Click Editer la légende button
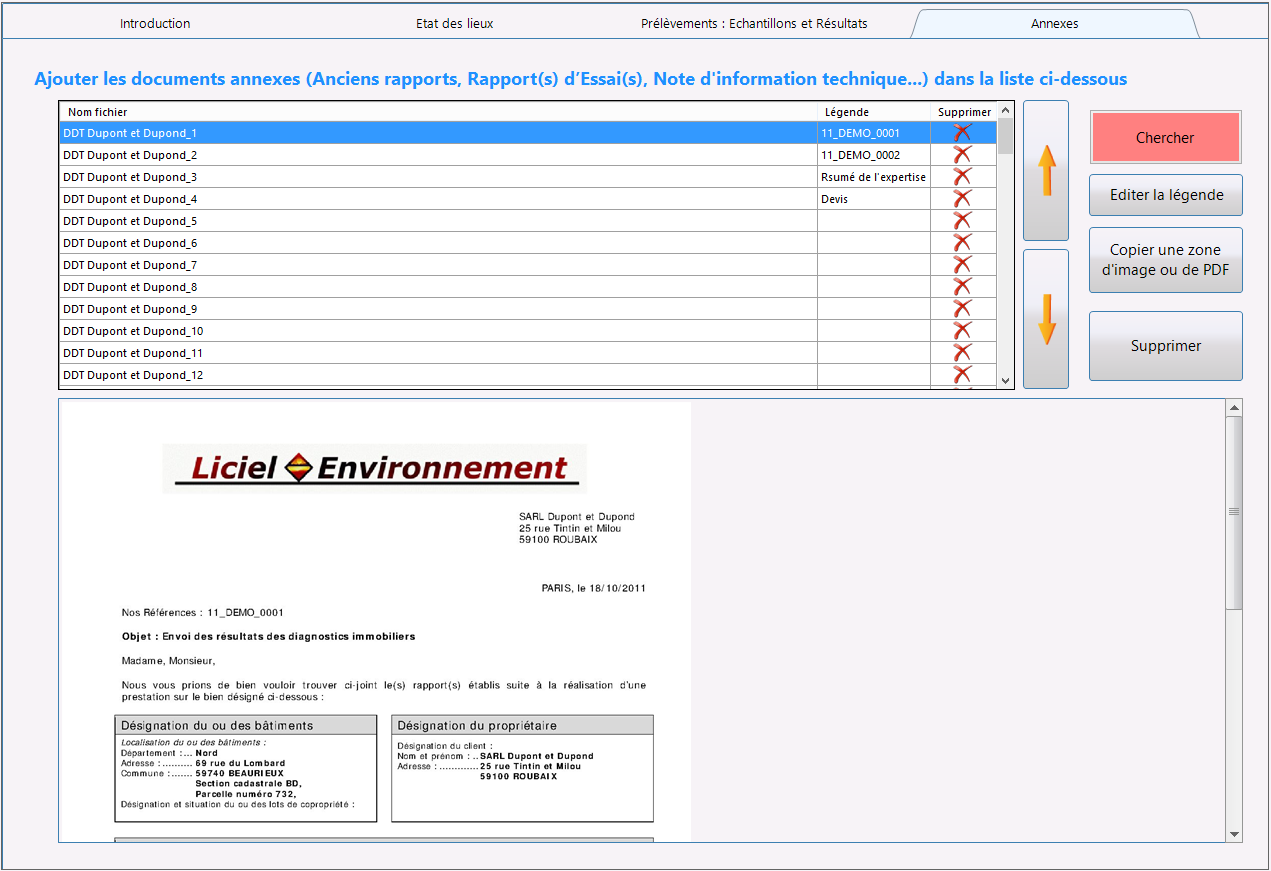The image size is (1271, 871). click(1166, 195)
